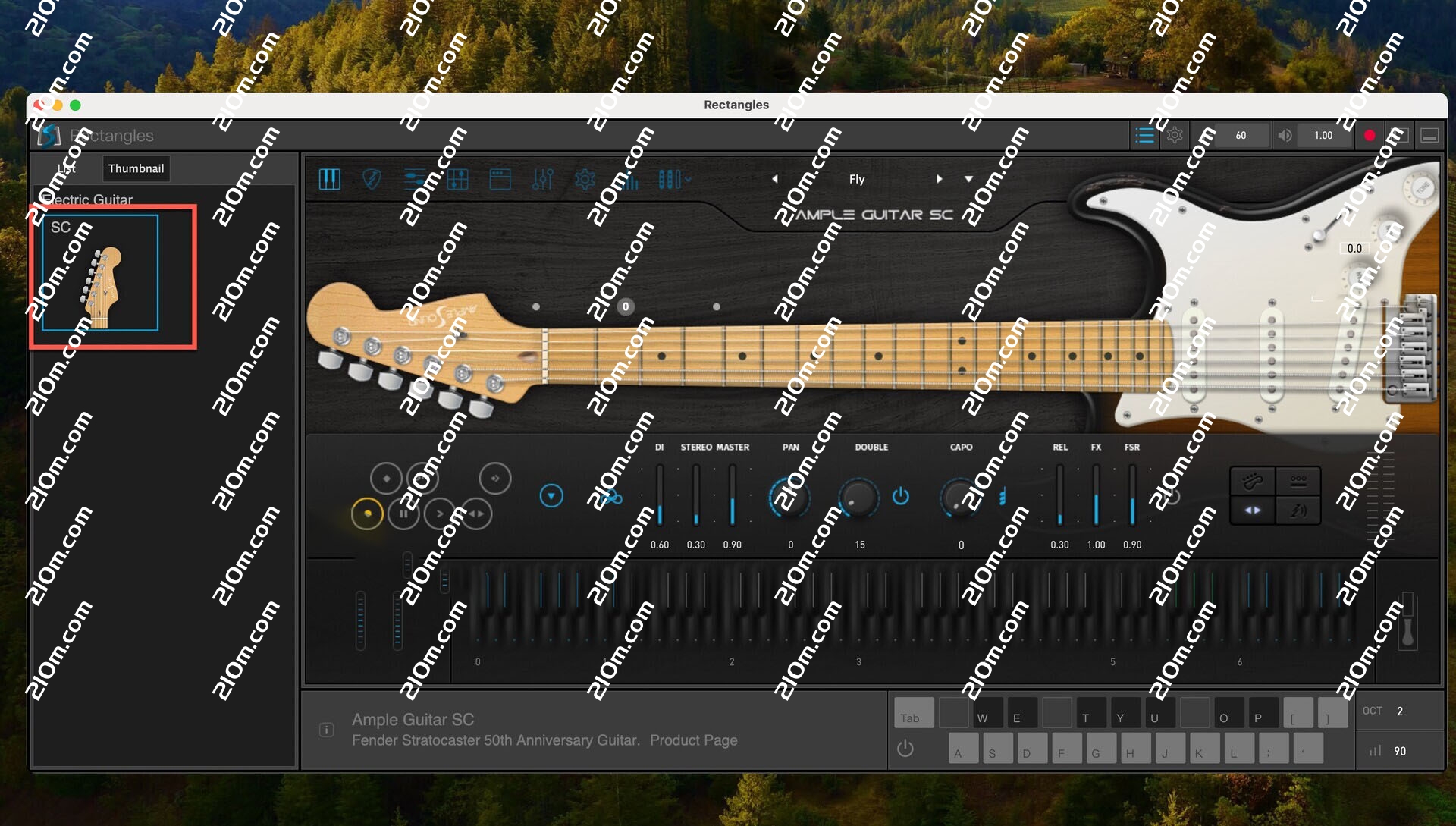Change the velocity value 90 field

point(1400,751)
